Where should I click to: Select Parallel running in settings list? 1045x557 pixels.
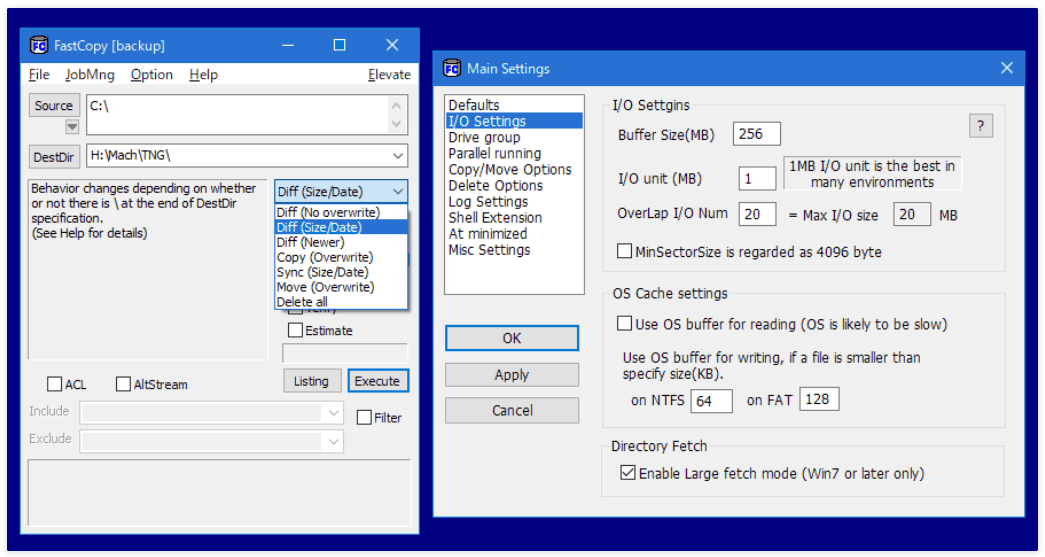(515, 153)
